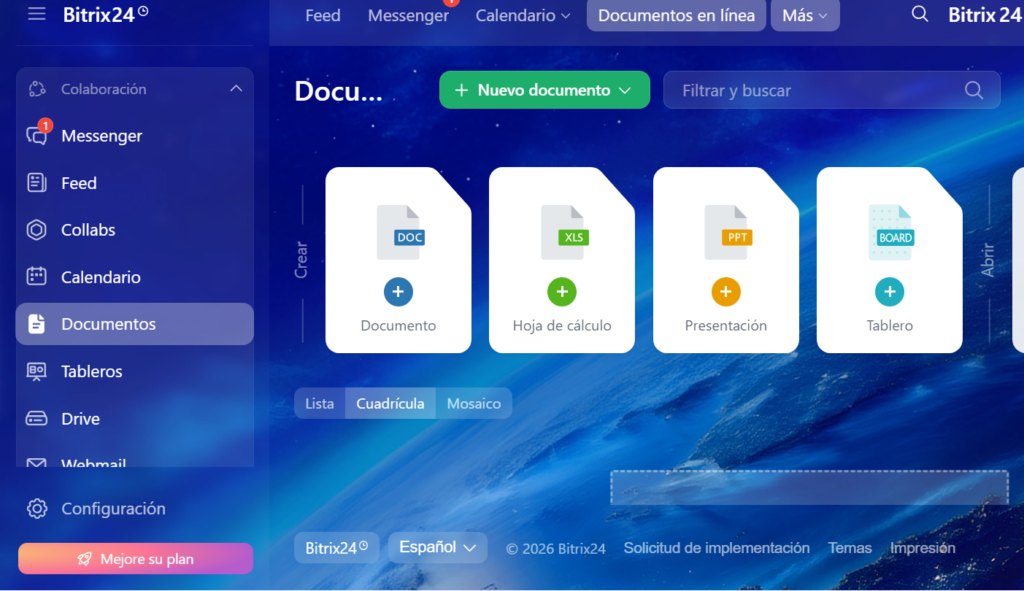The height and width of the screenshot is (591, 1024).
Task: Click the green plus on Hoja de cálculo
Action: (562, 292)
